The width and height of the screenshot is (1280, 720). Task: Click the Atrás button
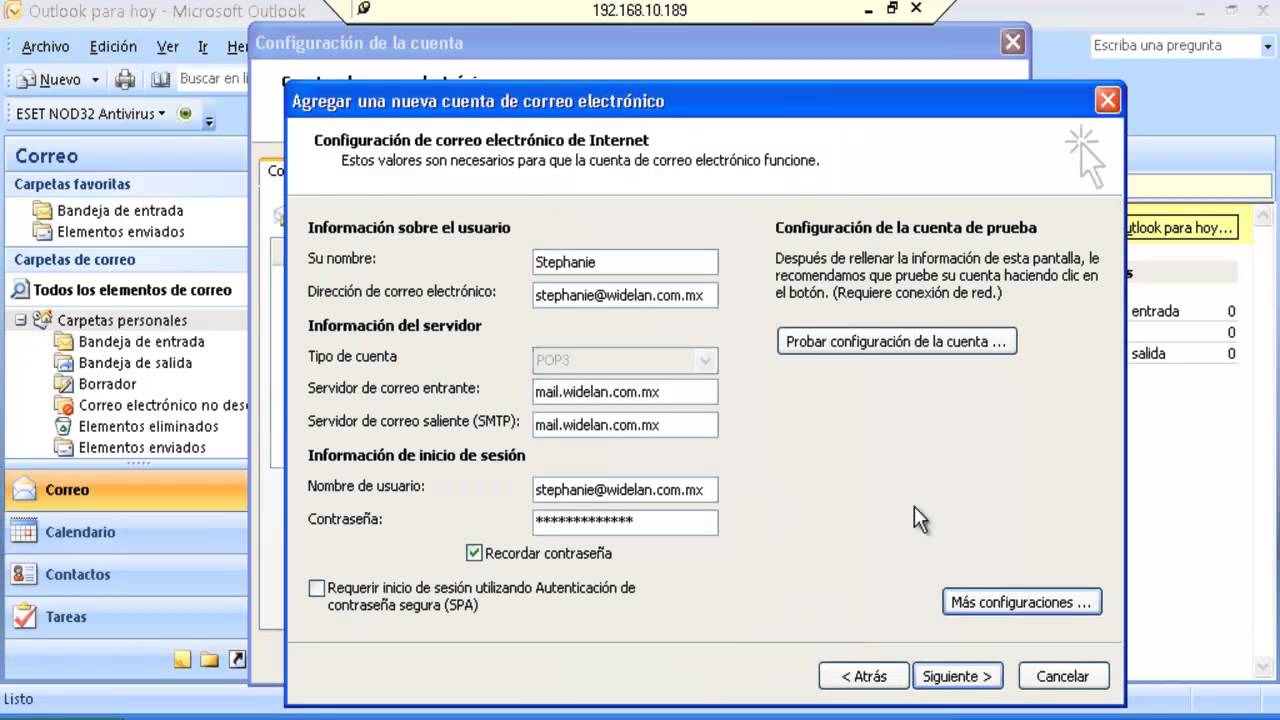pos(864,676)
